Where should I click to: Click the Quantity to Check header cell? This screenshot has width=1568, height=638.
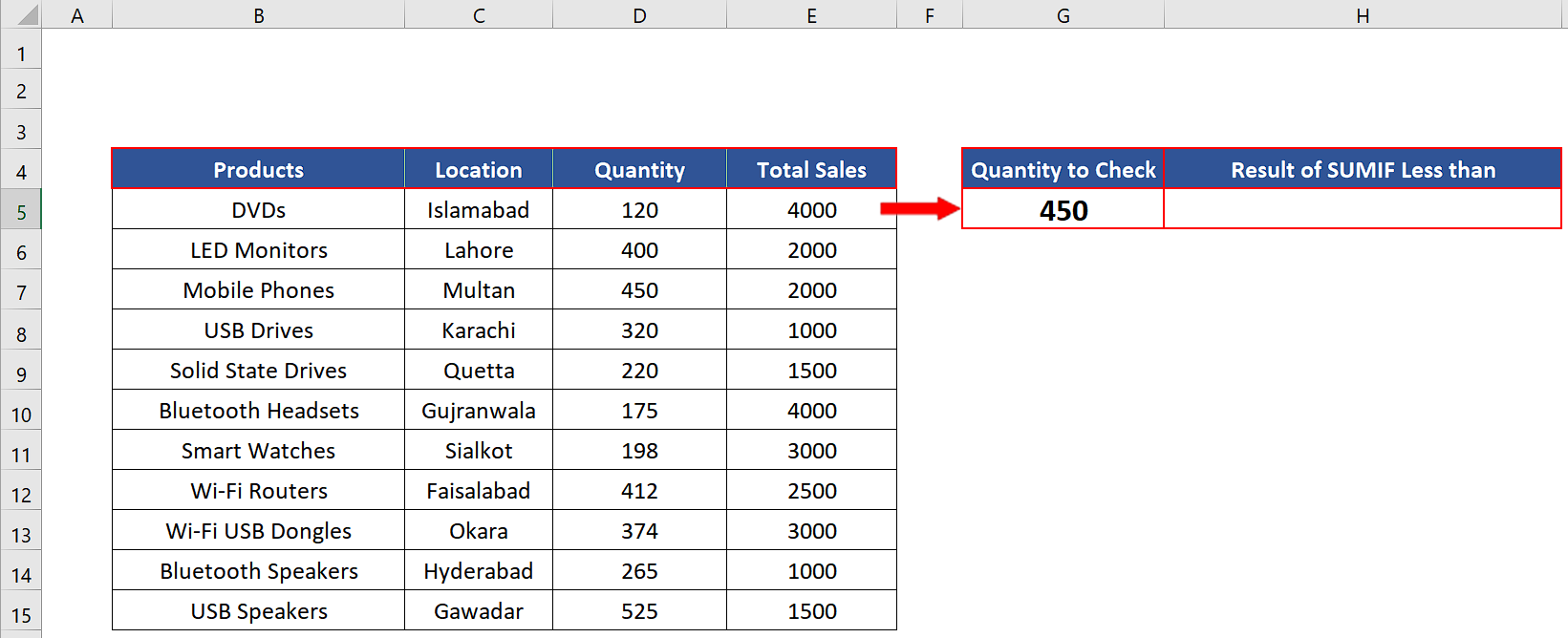pos(1063,169)
